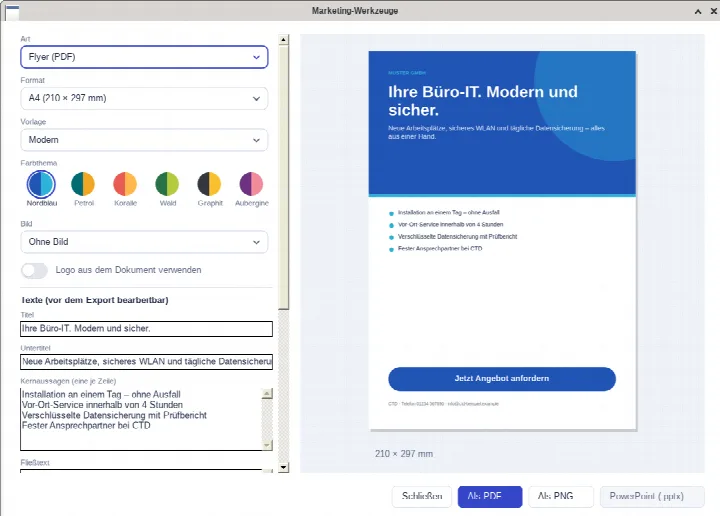Screen dimensions: 720x516
Task: Click the Farbthema label
Action: pyautogui.click(x=39, y=163)
